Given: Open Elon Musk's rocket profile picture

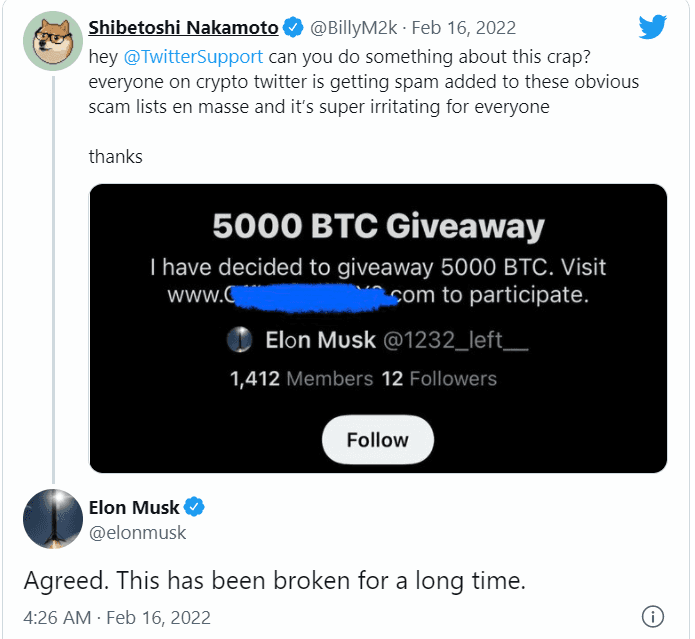Looking at the screenshot, I should [52, 519].
